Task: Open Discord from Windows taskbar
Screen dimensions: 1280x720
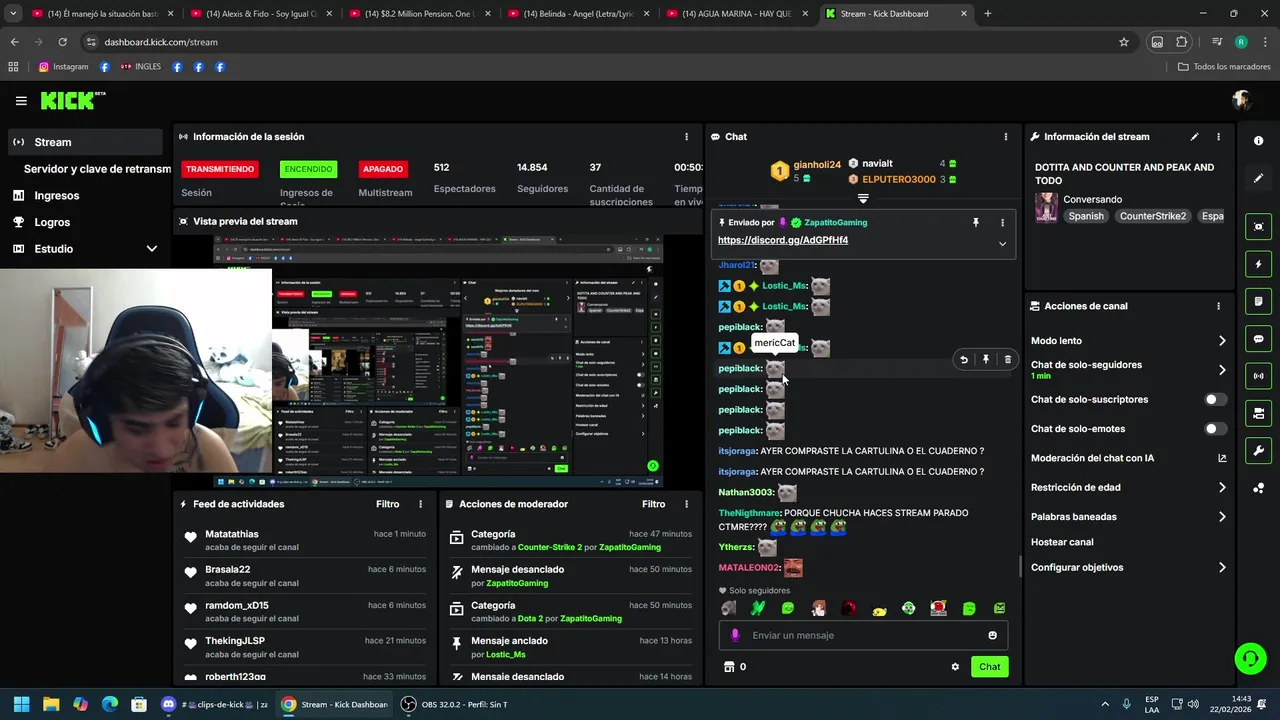Action: pyautogui.click(x=168, y=705)
